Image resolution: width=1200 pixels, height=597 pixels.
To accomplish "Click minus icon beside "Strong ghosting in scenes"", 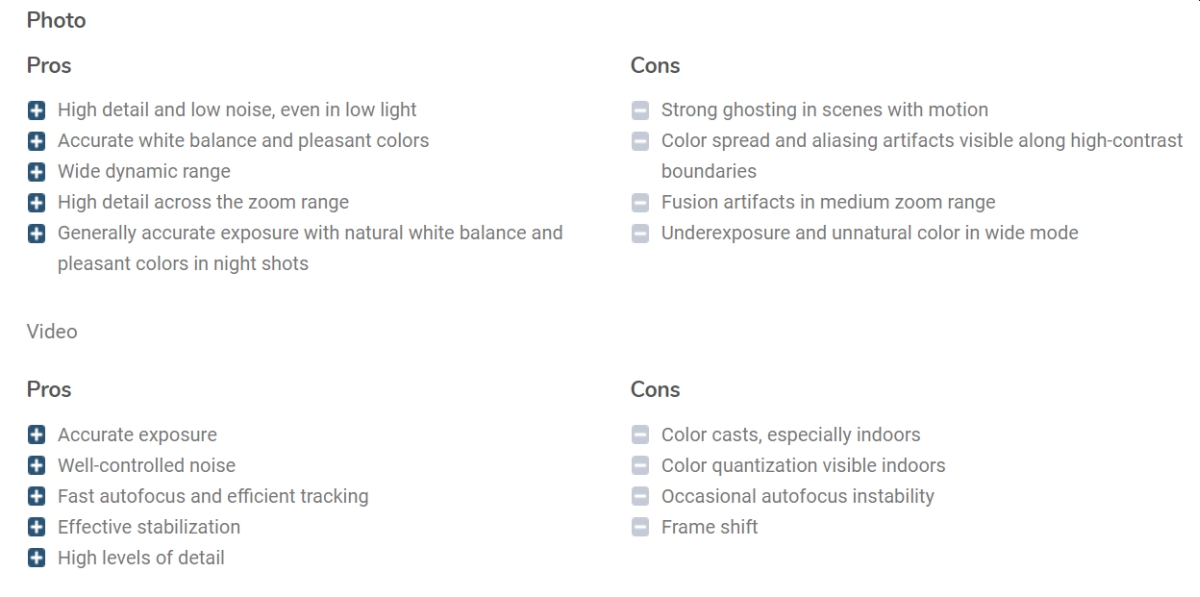I will coord(640,110).
